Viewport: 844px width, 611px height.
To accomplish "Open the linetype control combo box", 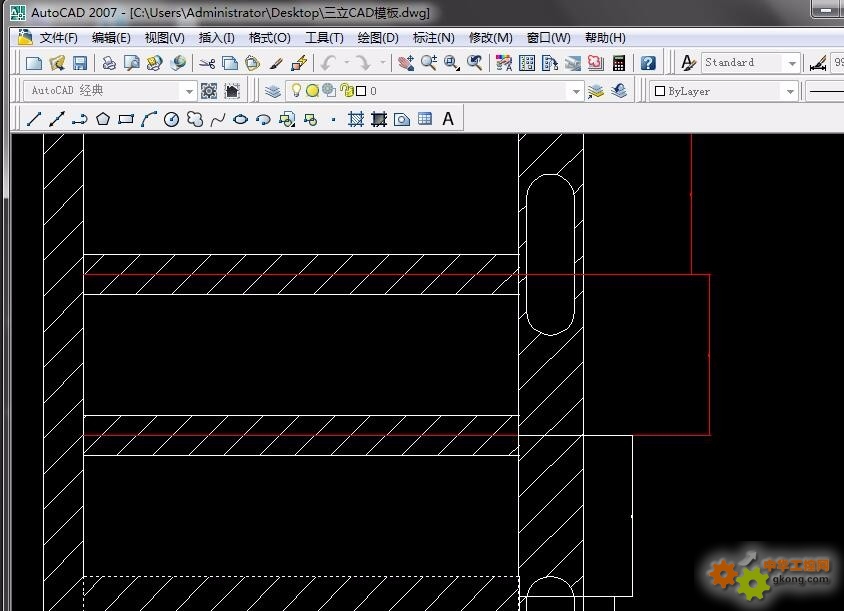I will point(824,92).
